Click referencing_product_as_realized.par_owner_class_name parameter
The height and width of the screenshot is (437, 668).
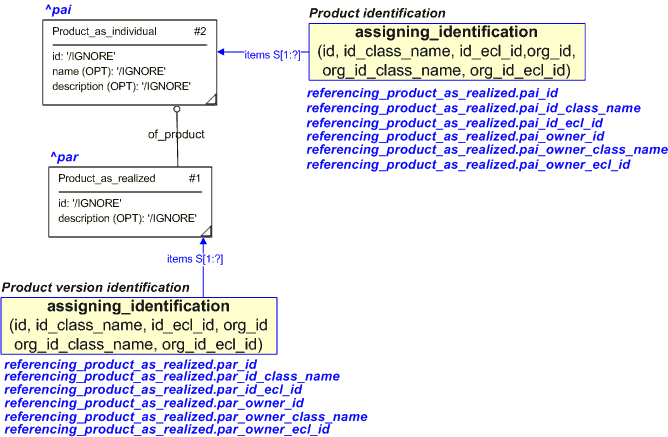pos(185,417)
